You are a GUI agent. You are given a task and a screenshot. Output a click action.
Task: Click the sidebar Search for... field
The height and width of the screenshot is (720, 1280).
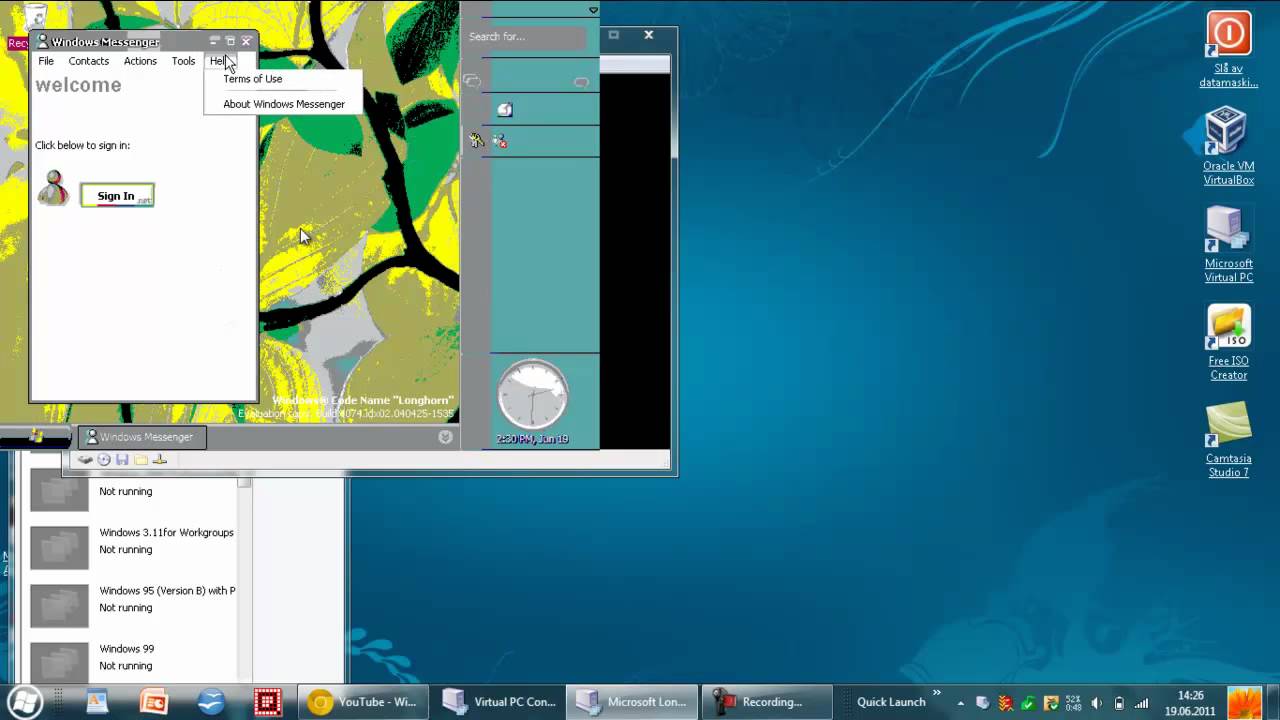pyautogui.click(x=526, y=37)
